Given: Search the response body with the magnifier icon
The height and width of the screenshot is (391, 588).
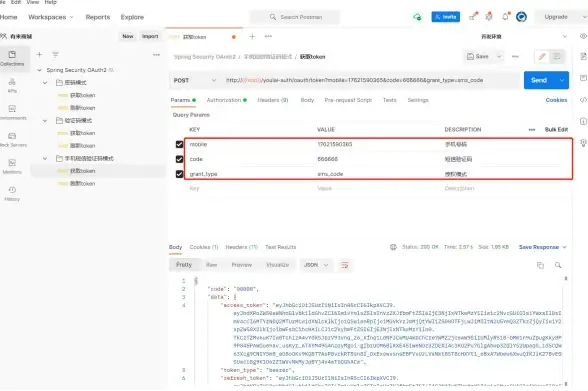Looking at the screenshot, I should [558, 265].
